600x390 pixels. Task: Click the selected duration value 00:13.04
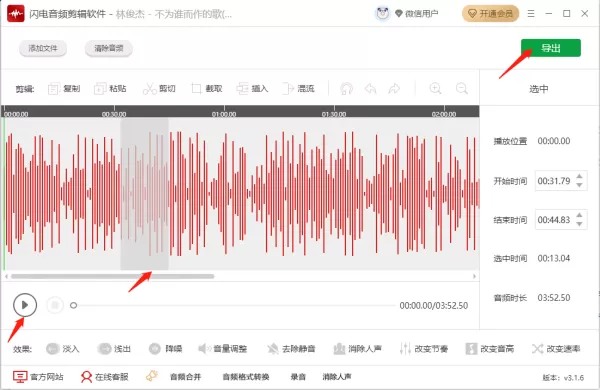(554, 259)
